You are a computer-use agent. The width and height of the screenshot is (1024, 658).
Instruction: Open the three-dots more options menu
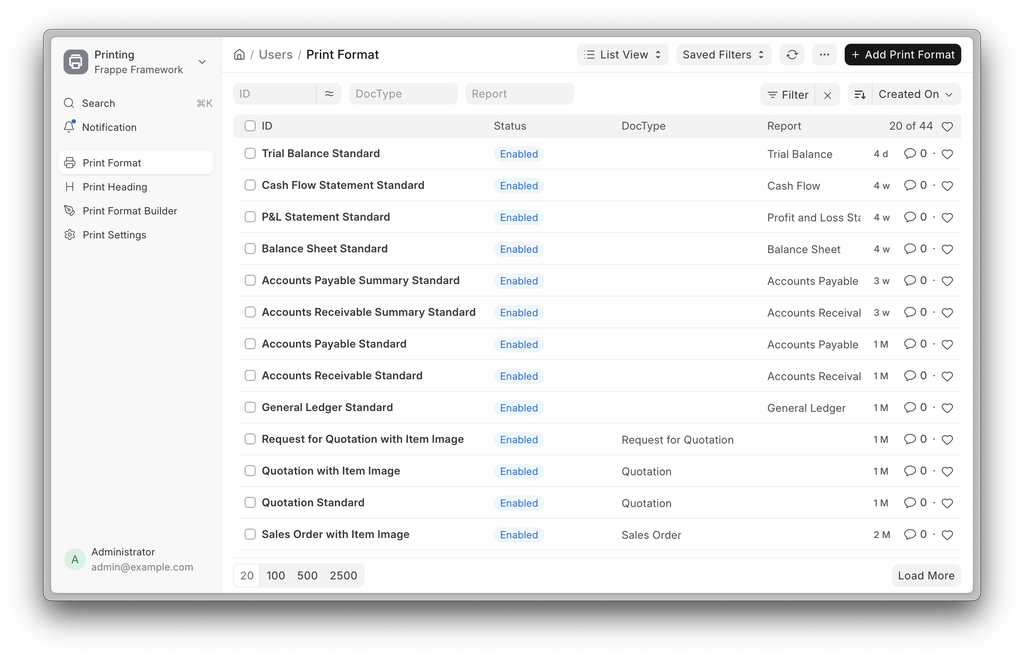pyautogui.click(x=824, y=55)
